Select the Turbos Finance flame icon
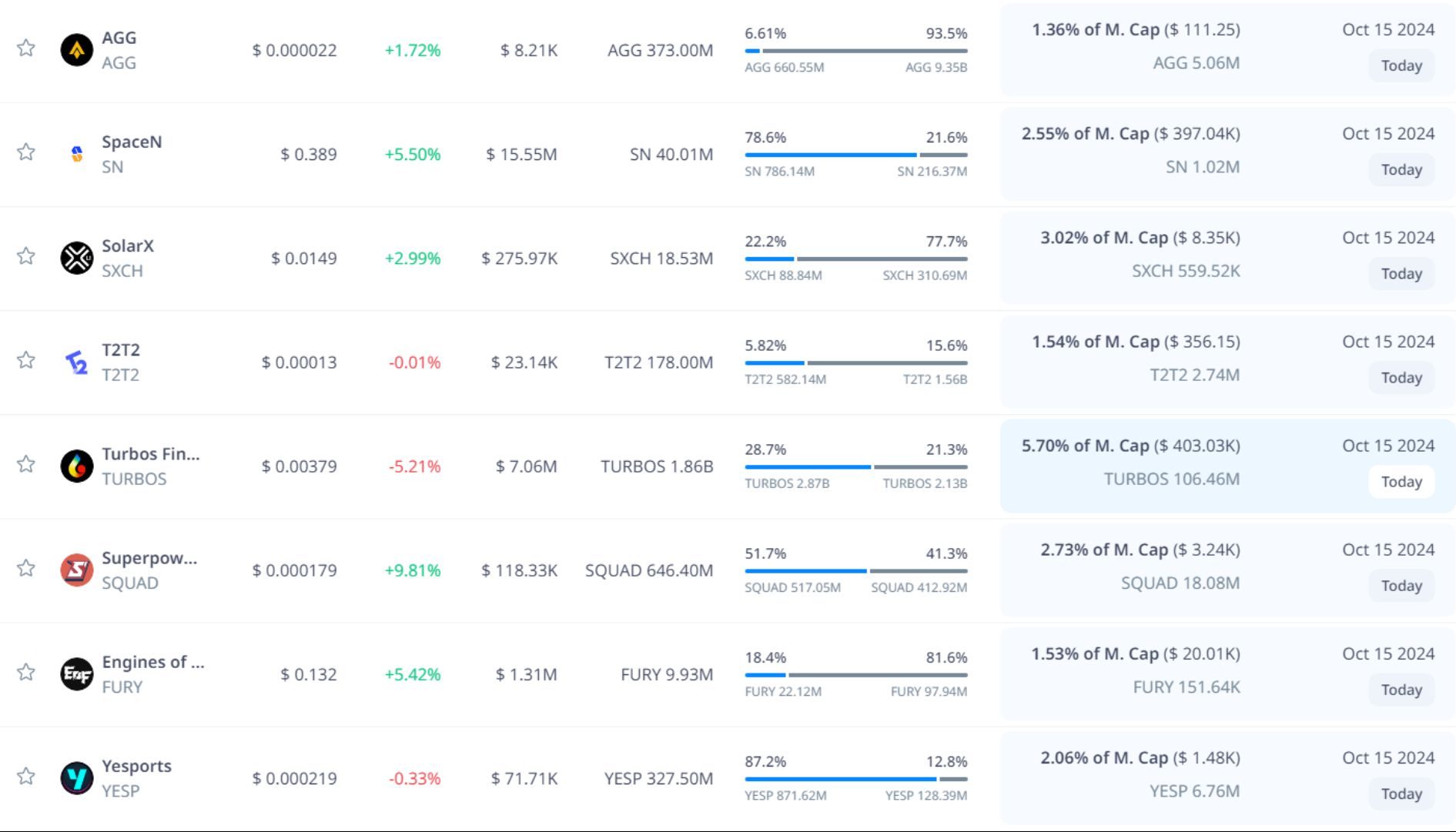The width and height of the screenshot is (1456, 832). tap(77, 466)
